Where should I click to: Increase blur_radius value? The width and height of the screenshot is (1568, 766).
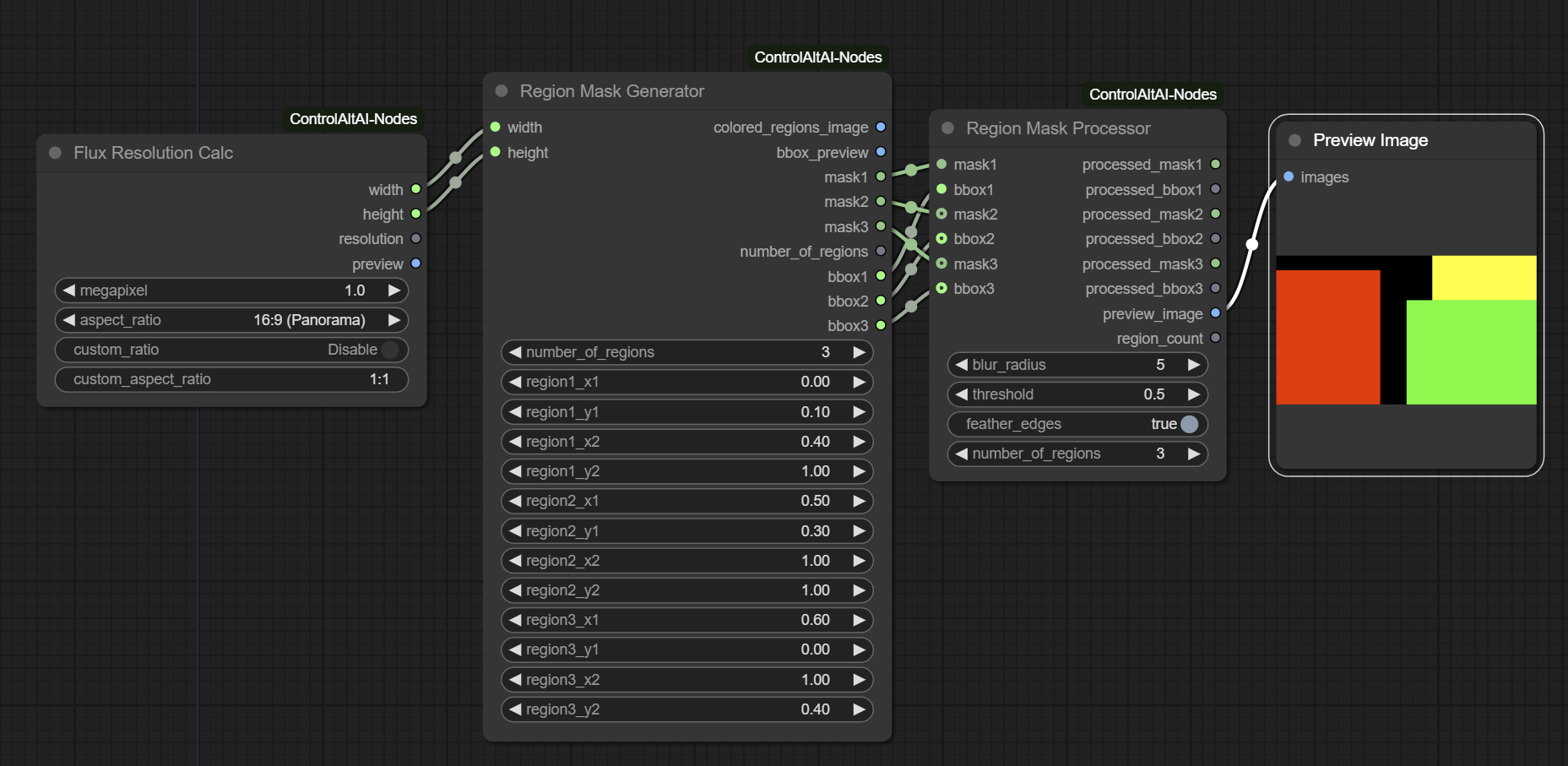[1193, 365]
